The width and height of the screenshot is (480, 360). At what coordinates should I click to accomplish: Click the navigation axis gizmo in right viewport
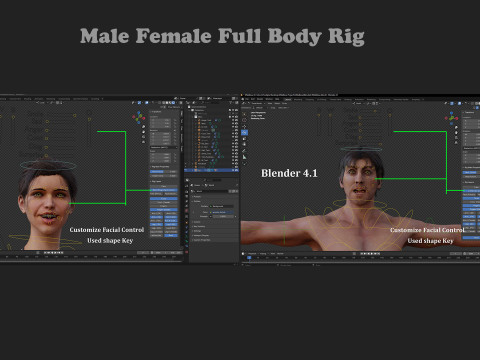(x=452, y=118)
